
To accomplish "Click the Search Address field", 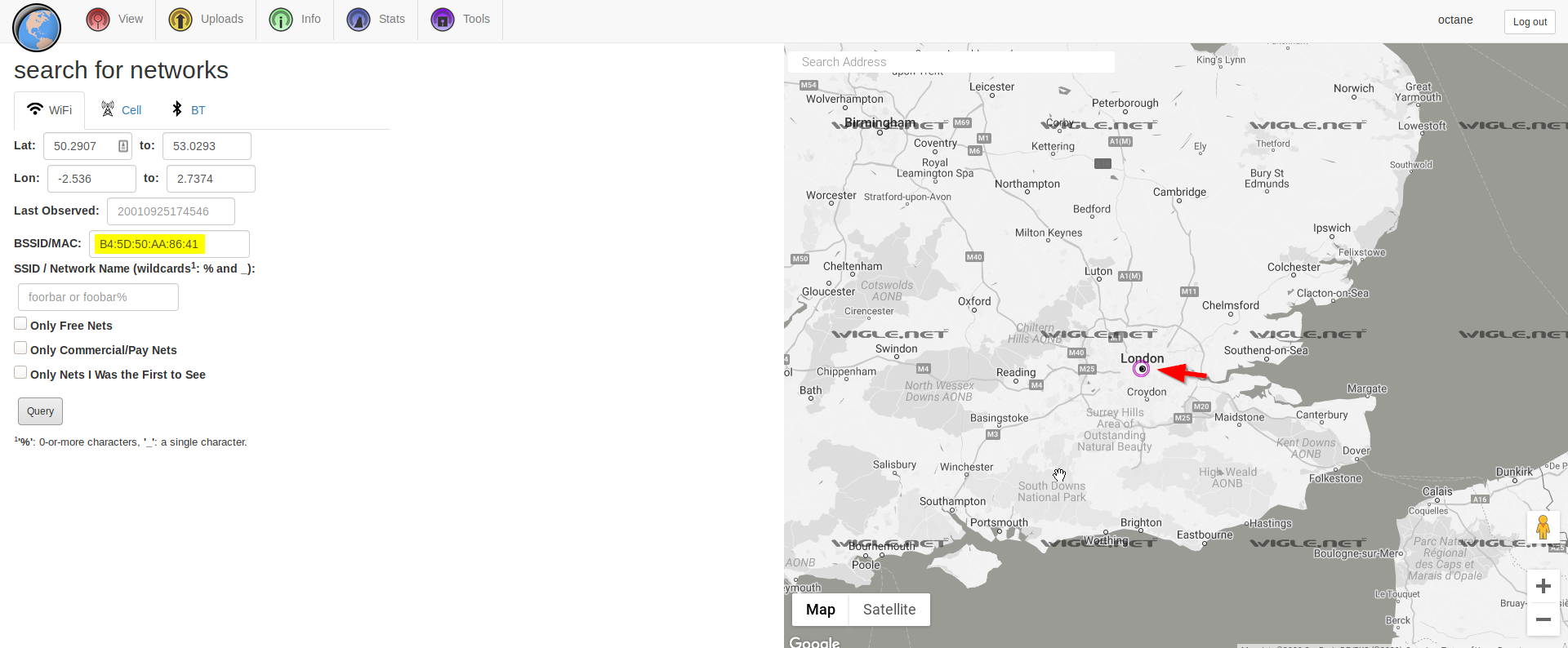I will click(951, 62).
